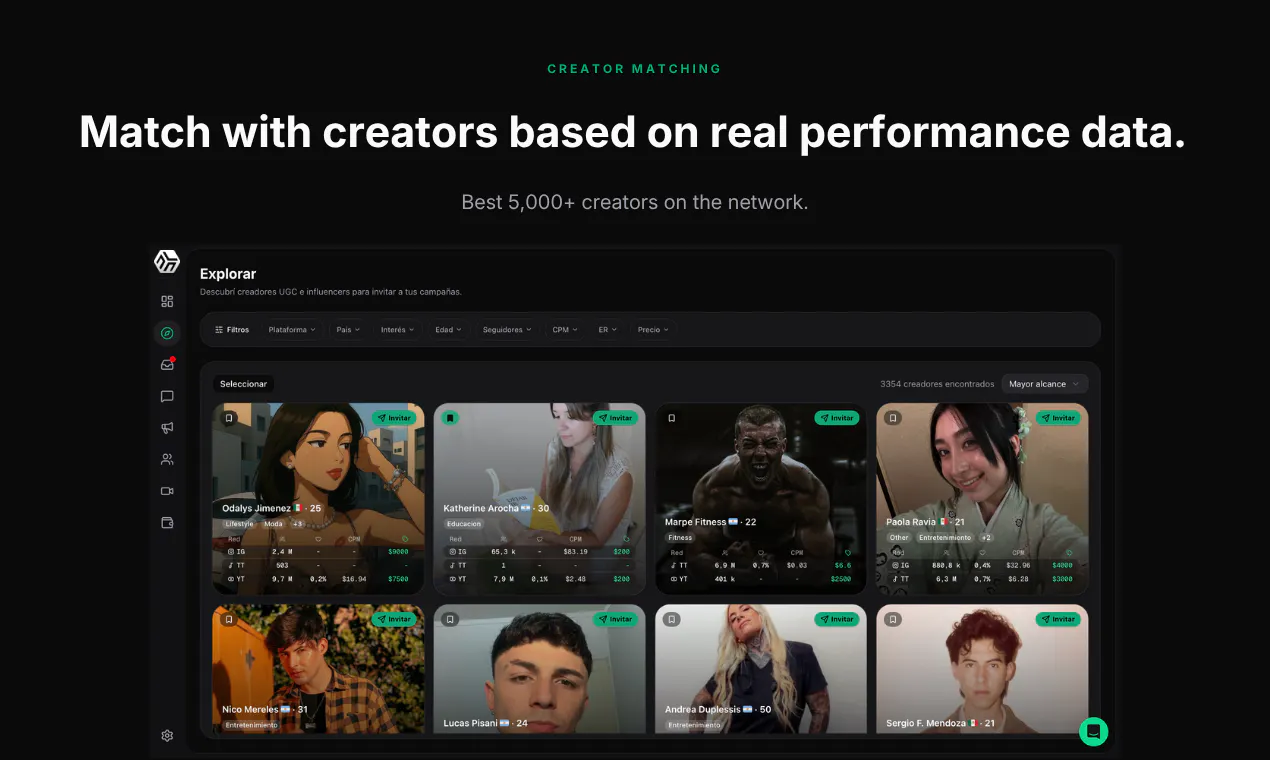The image size is (1270, 760).
Task: Click the $9000 price on Odalys Jimenez
Action: [398, 552]
